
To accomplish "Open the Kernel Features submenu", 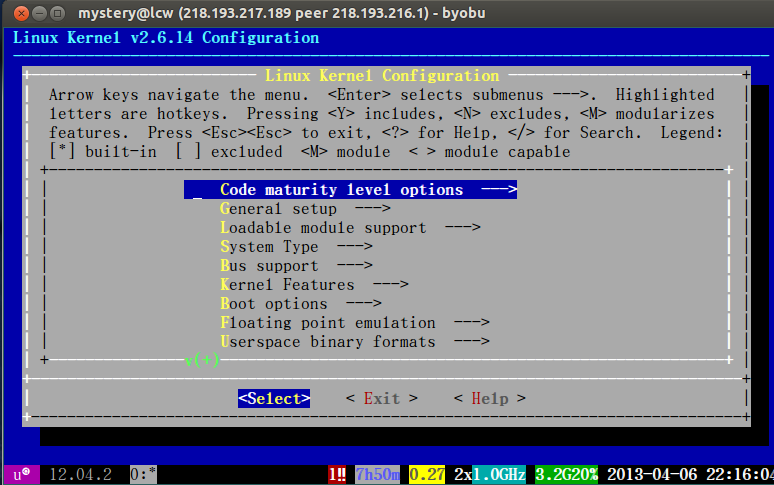I will [314, 284].
